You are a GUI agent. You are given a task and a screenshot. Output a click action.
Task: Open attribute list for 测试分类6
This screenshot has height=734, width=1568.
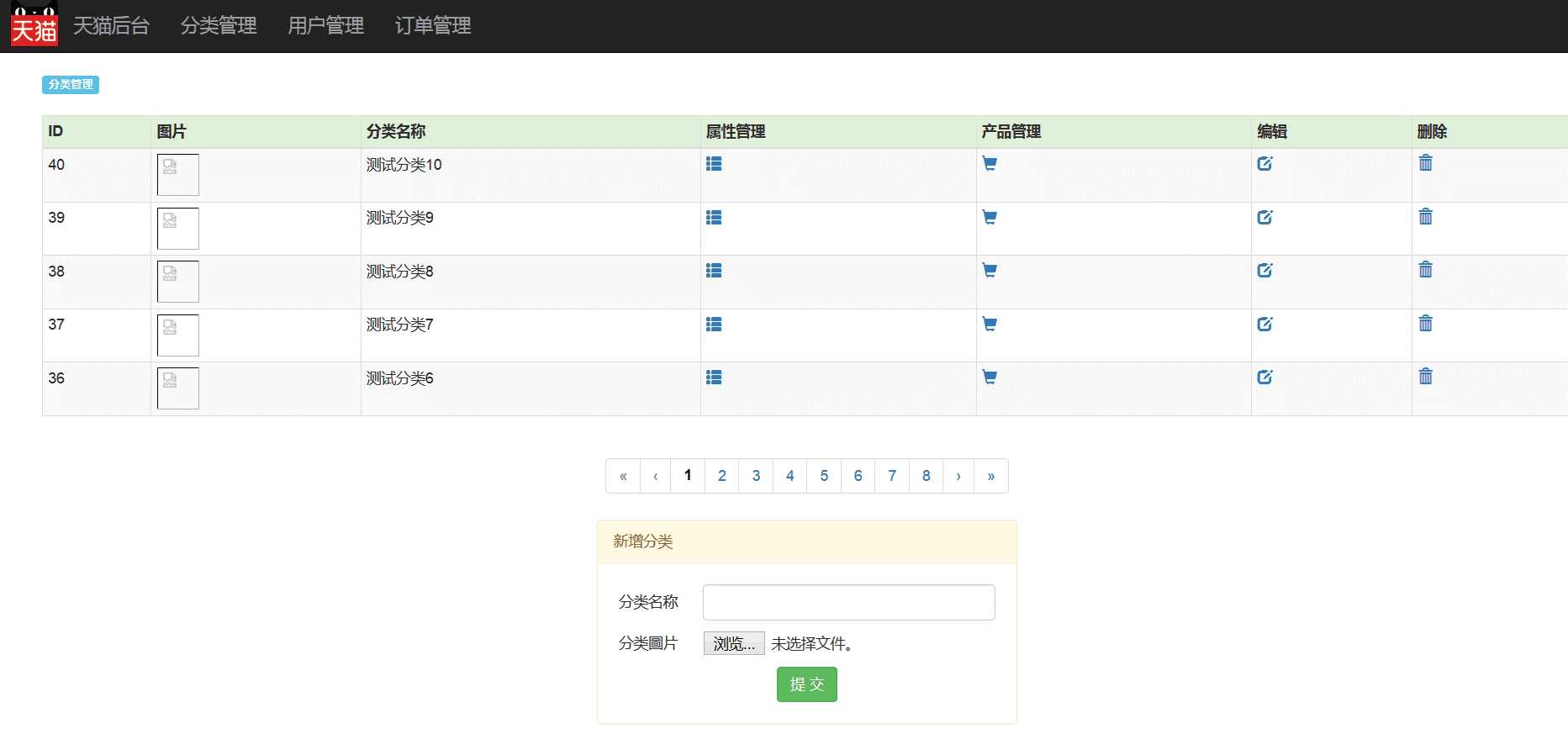pyautogui.click(x=714, y=378)
